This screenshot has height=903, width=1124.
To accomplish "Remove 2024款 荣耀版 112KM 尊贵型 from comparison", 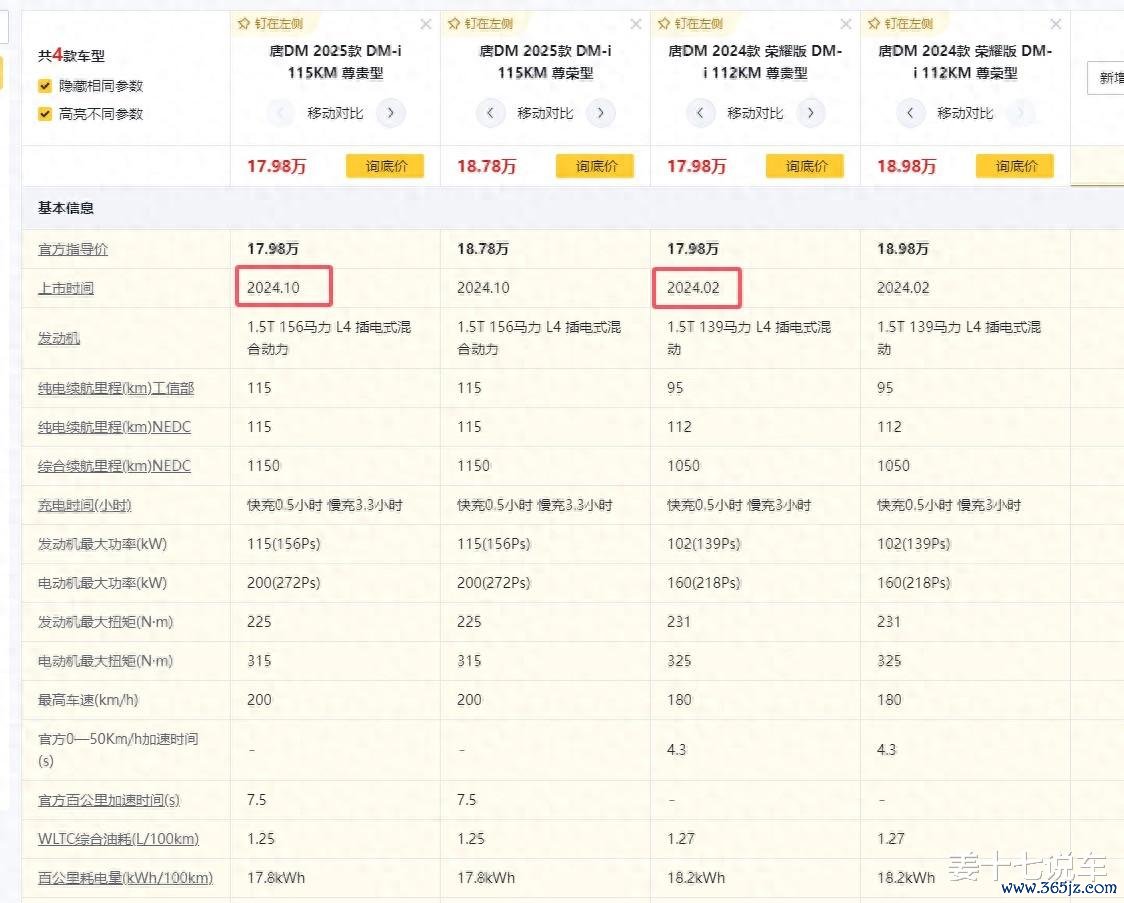I will 846,24.
